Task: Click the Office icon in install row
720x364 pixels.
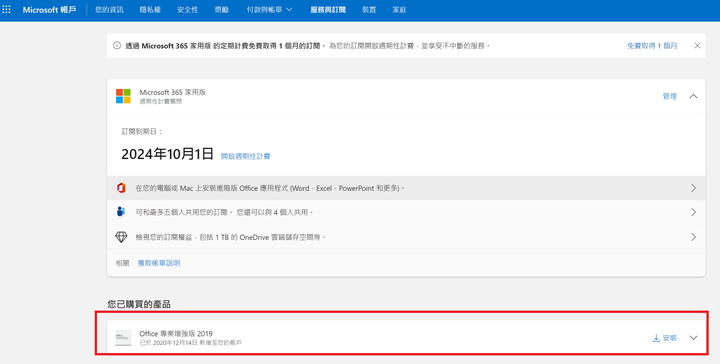Action: pos(121,188)
